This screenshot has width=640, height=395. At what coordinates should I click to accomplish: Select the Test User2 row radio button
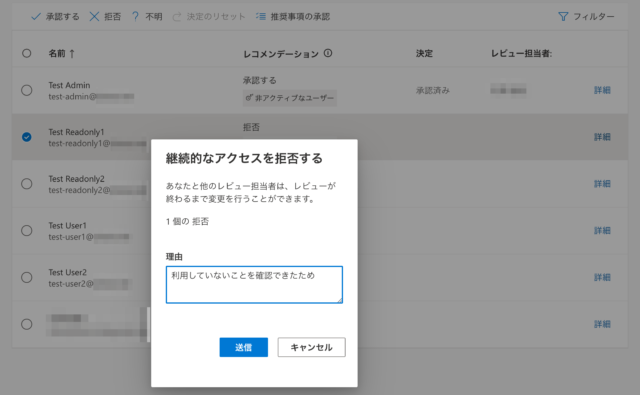pos(27,277)
